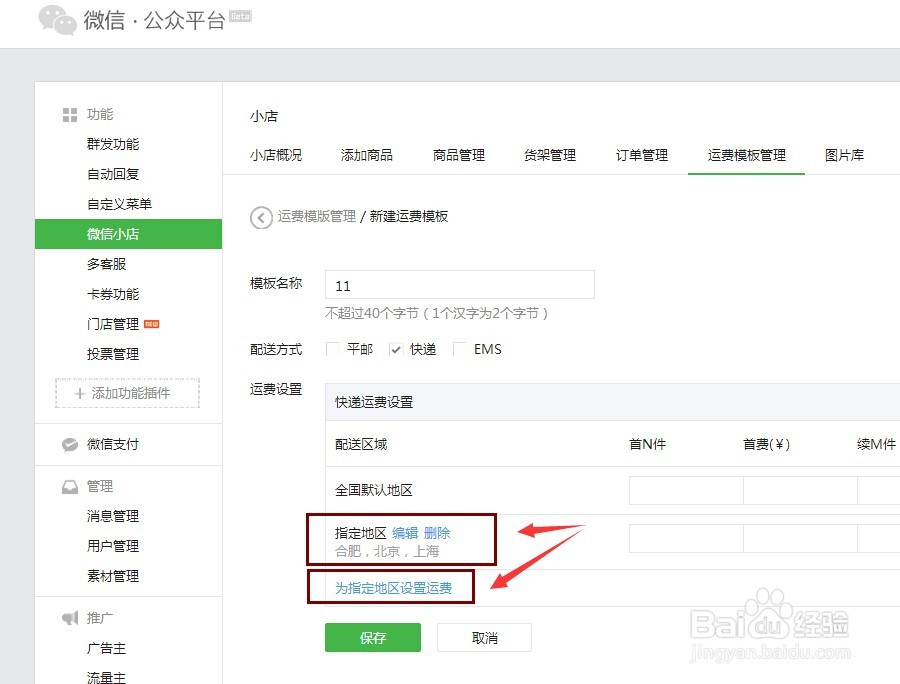
Task: Click 删除 link for 指定地区
Action: pos(437,533)
